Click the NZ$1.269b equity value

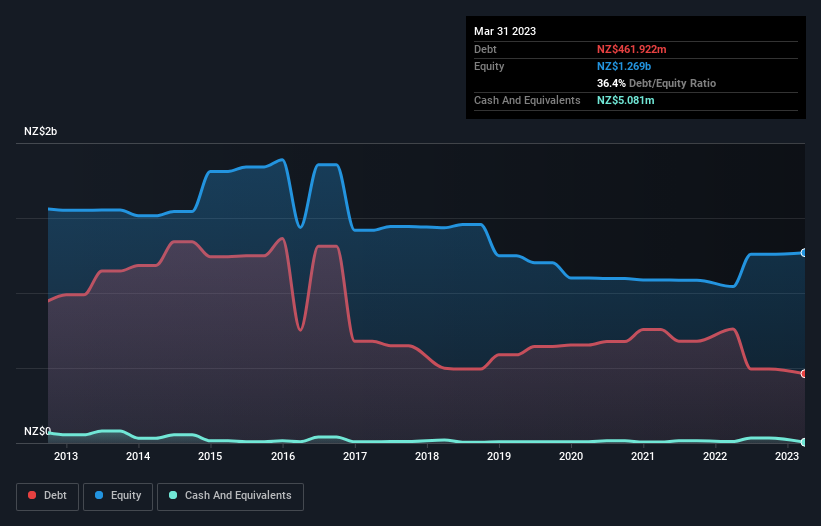(624, 66)
